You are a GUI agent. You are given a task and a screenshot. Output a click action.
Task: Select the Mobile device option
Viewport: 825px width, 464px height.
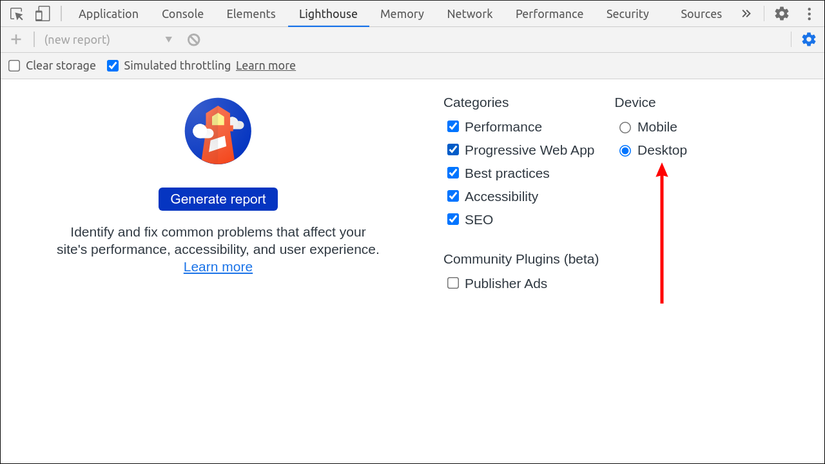tap(625, 127)
